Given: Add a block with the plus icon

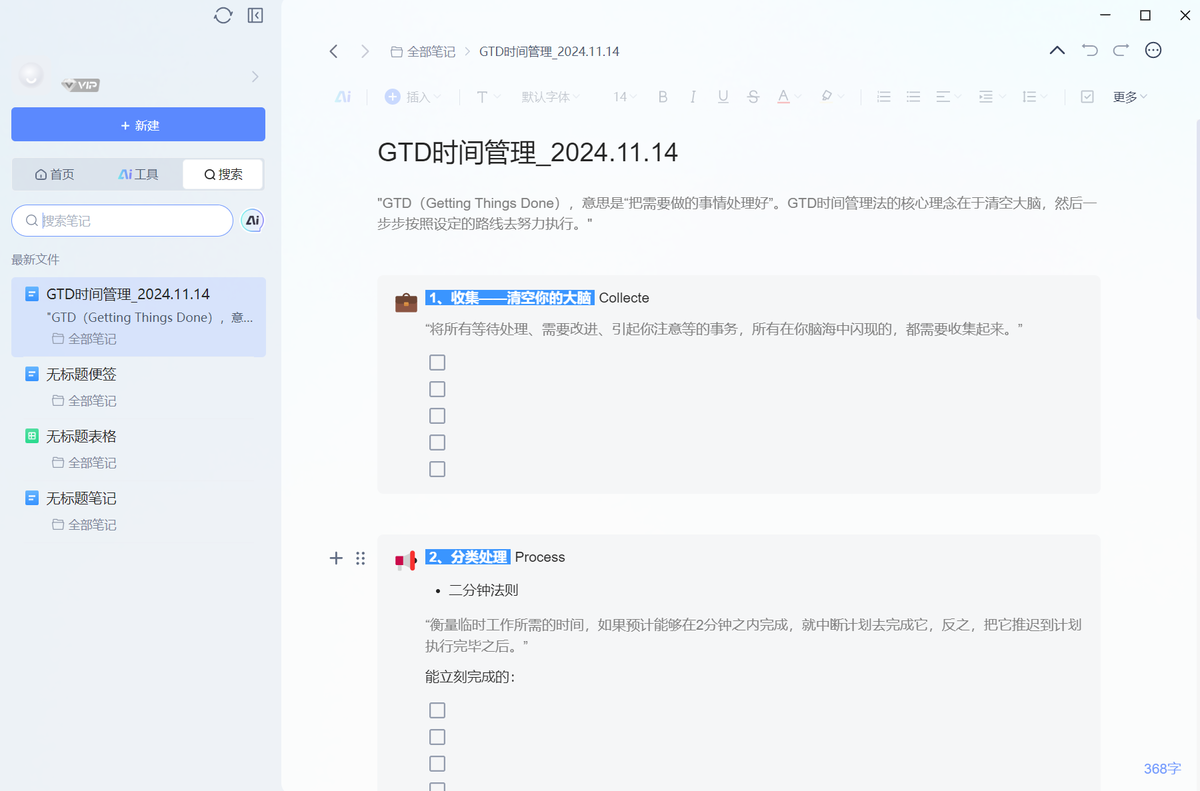Looking at the screenshot, I should (x=336, y=558).
